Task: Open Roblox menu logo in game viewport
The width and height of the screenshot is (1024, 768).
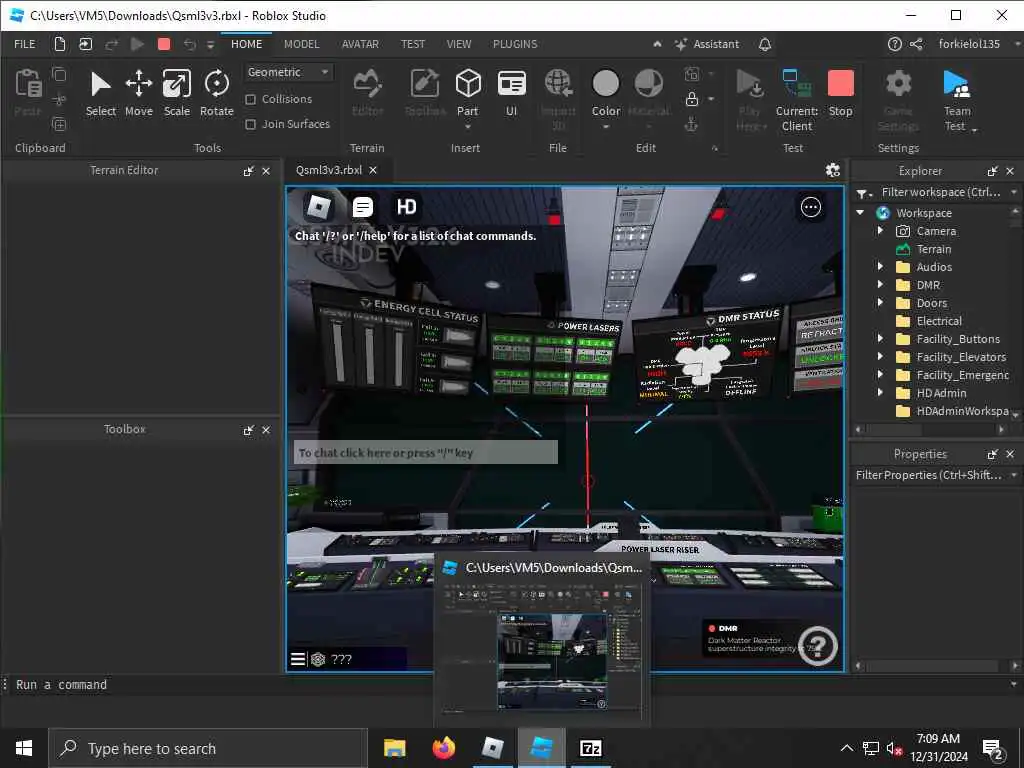Action: coord(319,207)
